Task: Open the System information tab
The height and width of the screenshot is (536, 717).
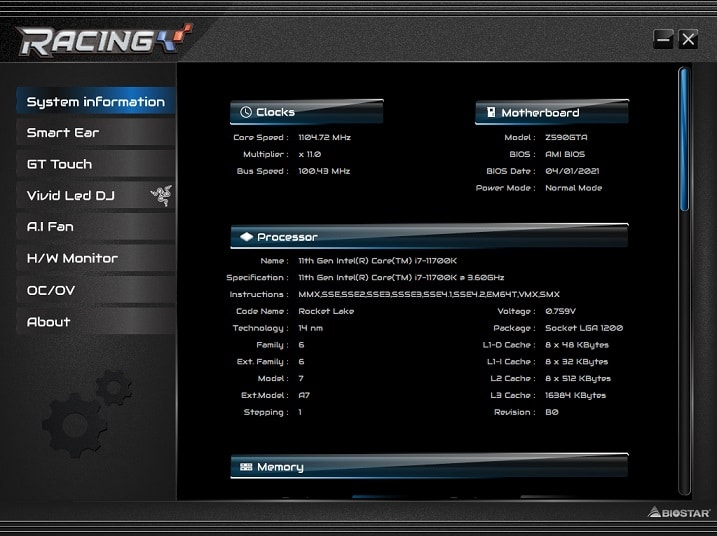Action: pos(95,102)
